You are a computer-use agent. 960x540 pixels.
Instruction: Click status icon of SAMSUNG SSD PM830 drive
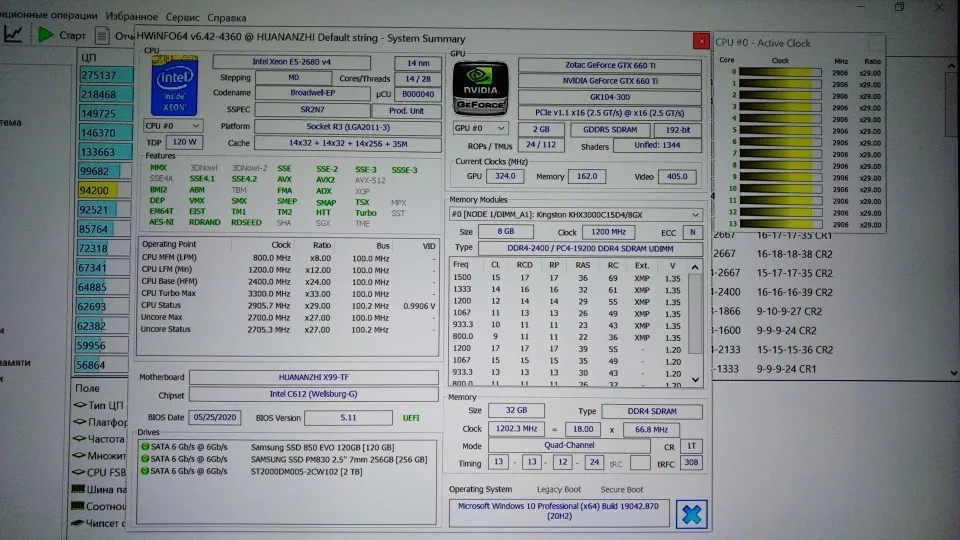click(145, 459)
